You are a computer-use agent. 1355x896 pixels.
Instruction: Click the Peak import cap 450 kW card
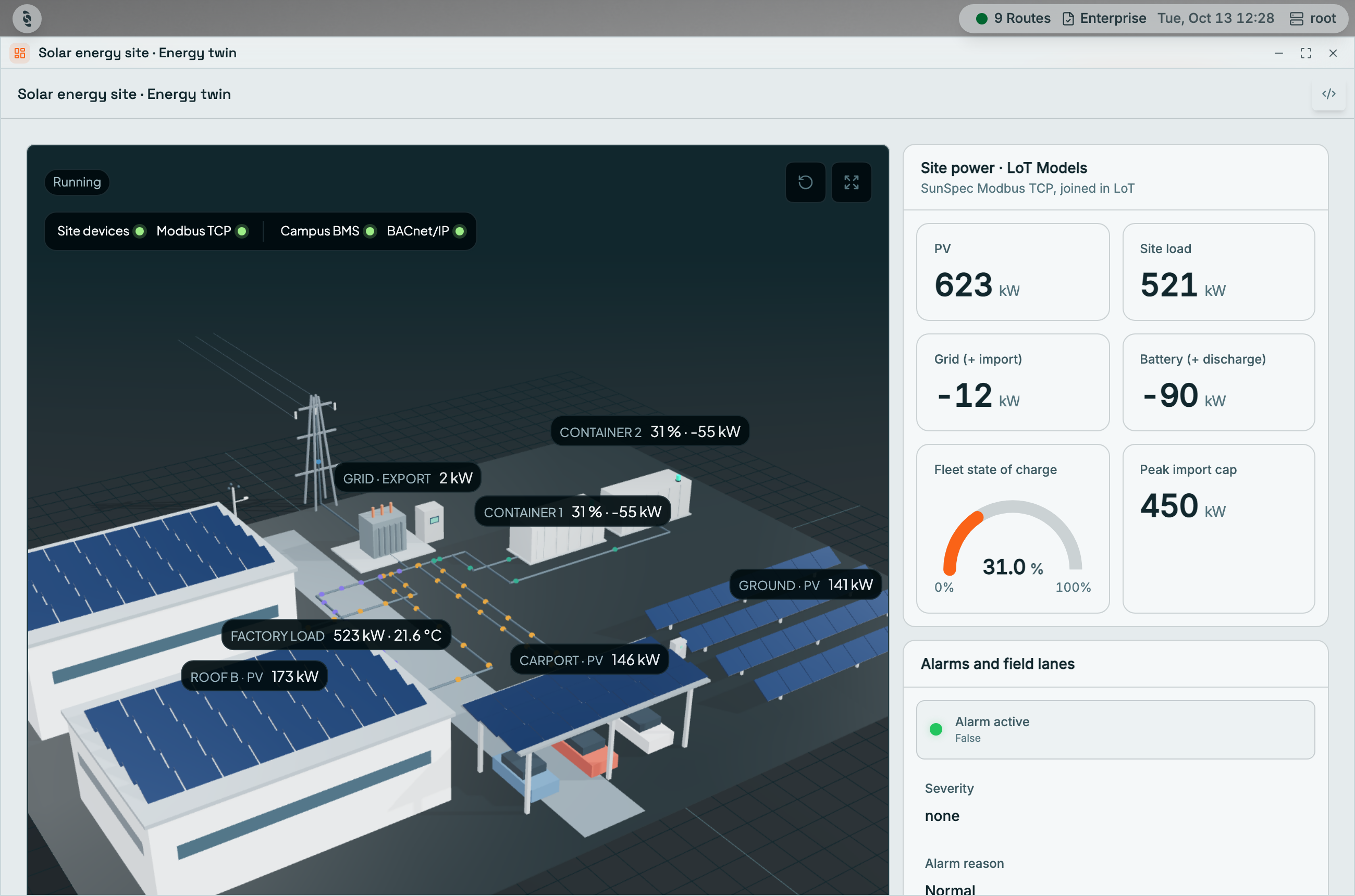(1218, 529)
